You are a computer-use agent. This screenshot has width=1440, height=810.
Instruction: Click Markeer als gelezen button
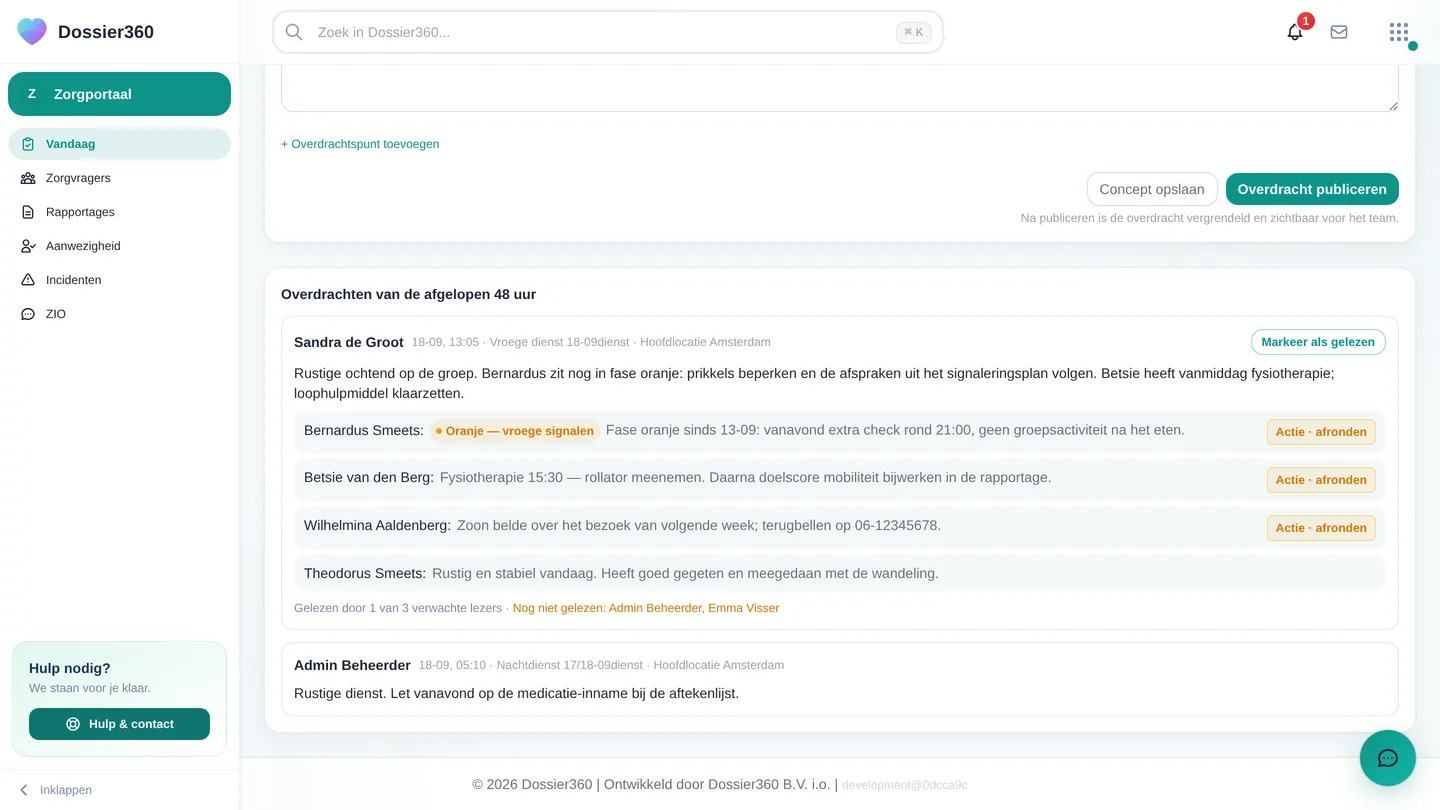point(1318,342)
